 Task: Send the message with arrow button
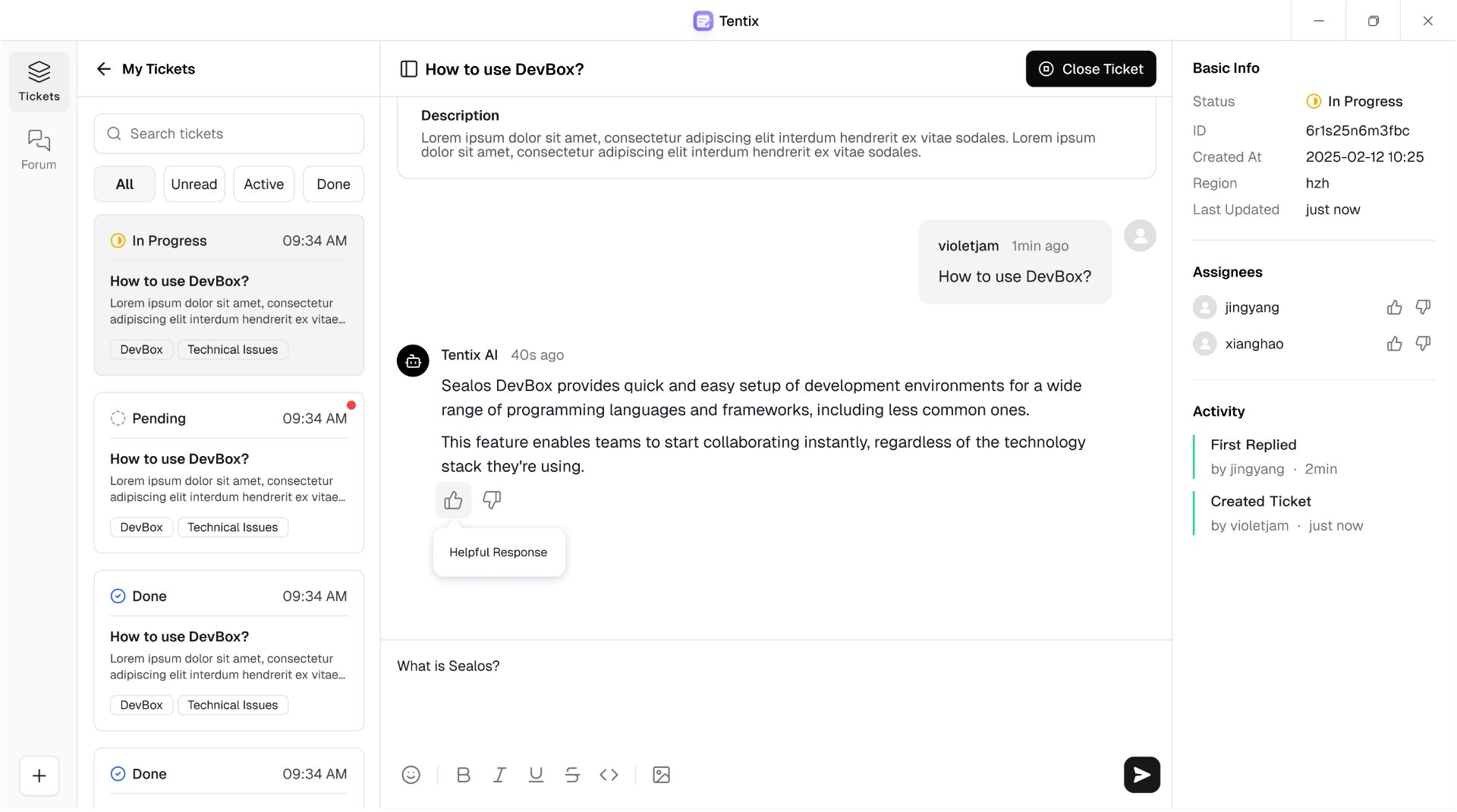click(x=1141, y=775)
